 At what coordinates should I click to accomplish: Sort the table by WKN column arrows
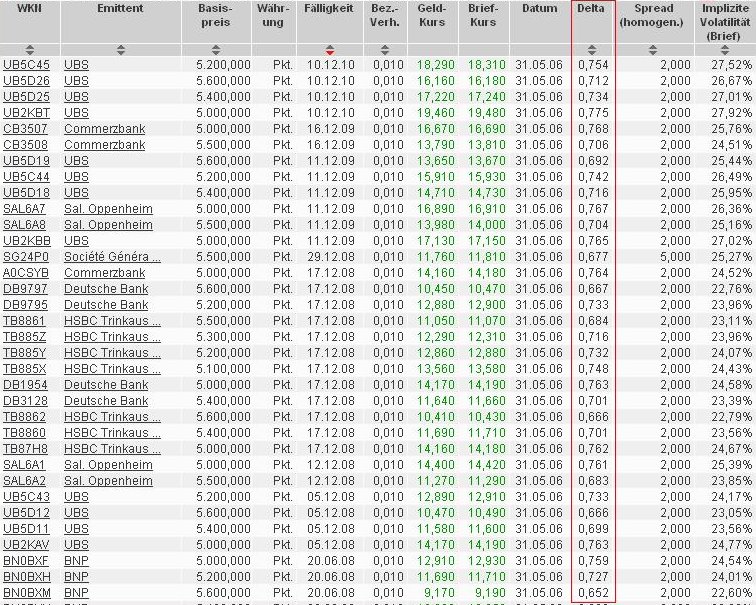[x=30, y=49]
